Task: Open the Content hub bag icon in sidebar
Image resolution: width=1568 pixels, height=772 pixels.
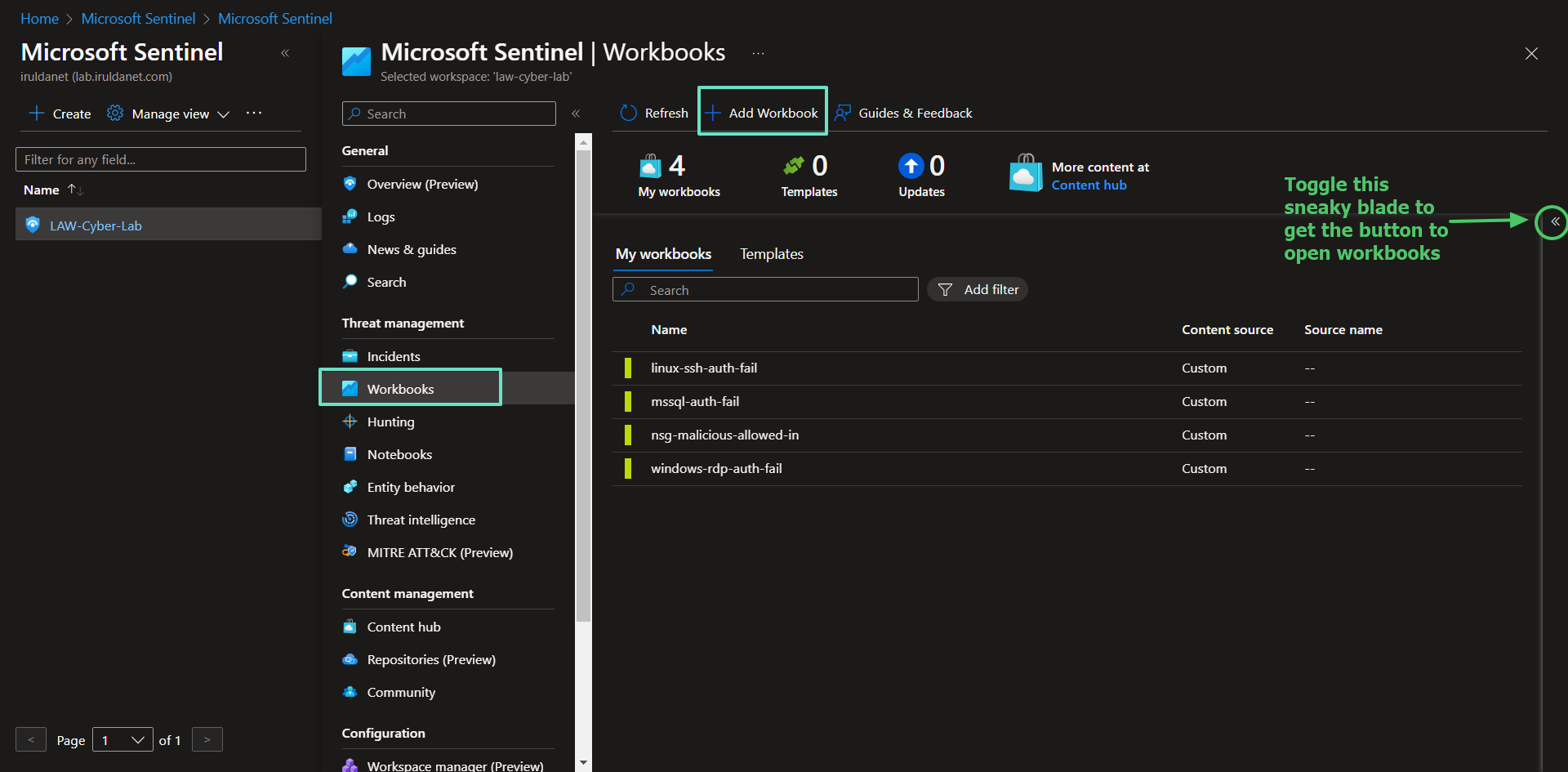Action: pos(350,627)
